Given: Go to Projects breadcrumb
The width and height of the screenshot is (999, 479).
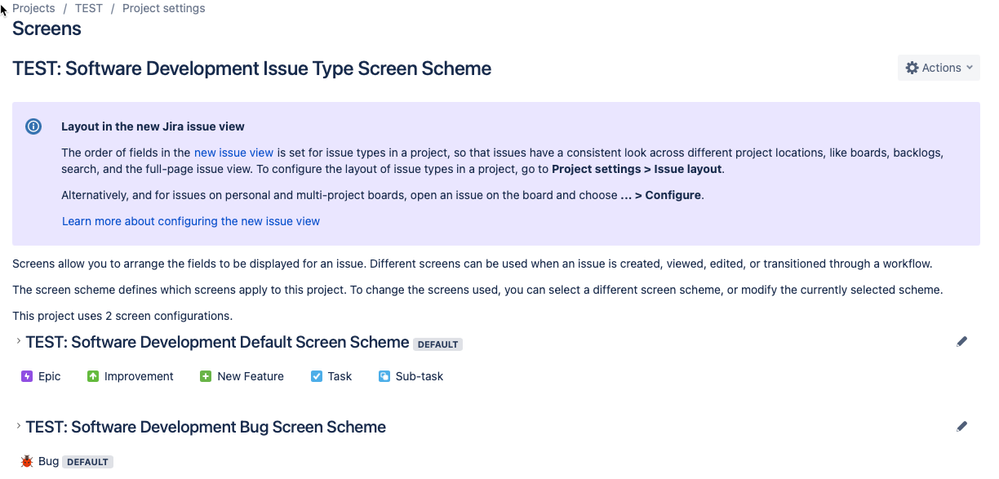Looking at the screenshot, I should pyautogui.click(x=33, y=8).
